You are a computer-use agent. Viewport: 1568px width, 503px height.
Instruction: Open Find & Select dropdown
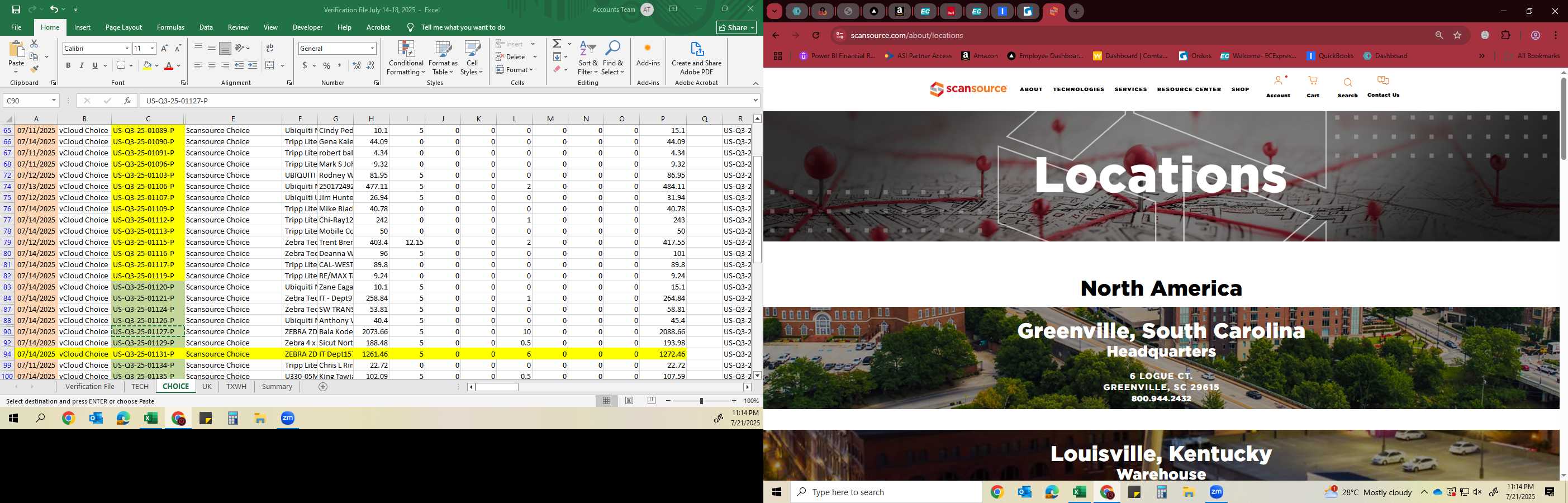[x=613, y=59]
